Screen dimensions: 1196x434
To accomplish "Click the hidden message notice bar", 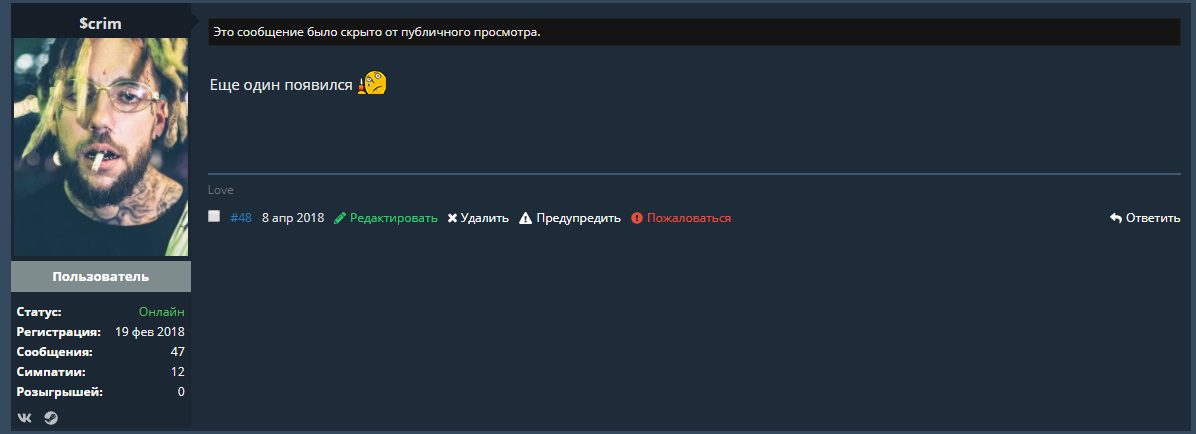I will tap(694, 32).
